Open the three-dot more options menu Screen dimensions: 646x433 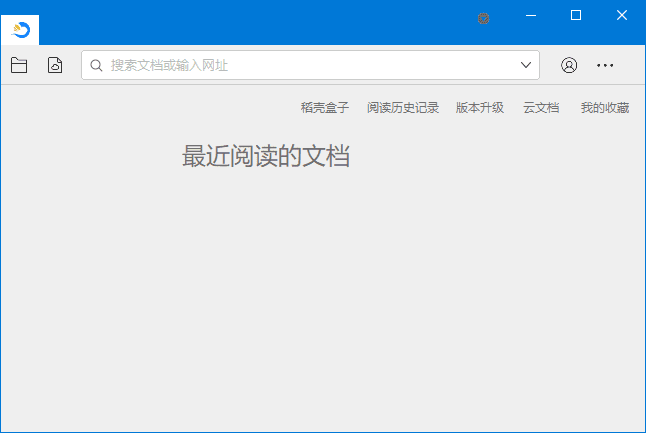(605, 65)
